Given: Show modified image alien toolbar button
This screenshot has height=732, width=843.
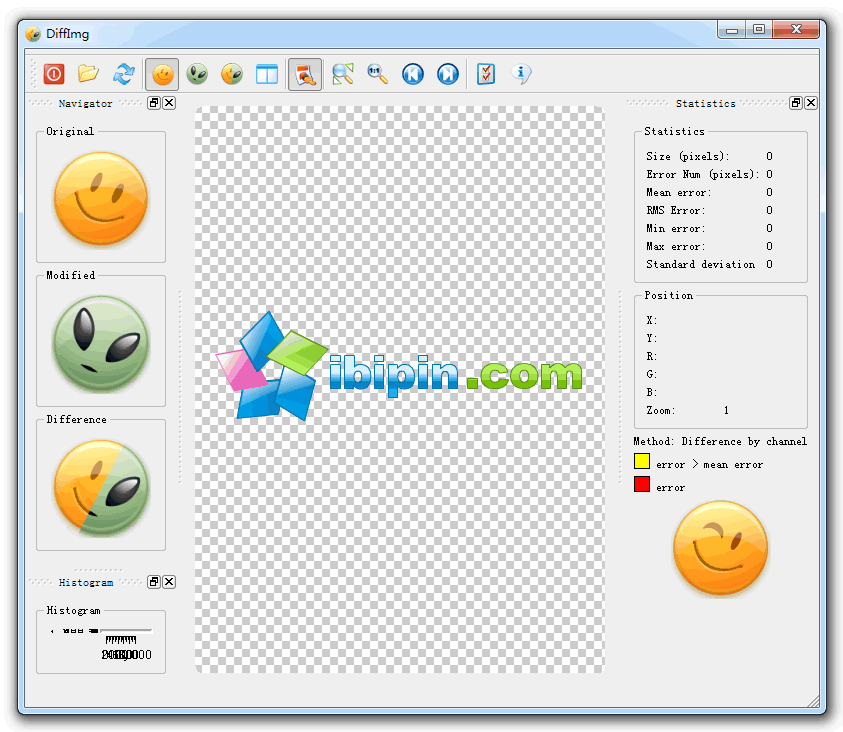Looking at the screenshot, I should click(x=197, y=74).
